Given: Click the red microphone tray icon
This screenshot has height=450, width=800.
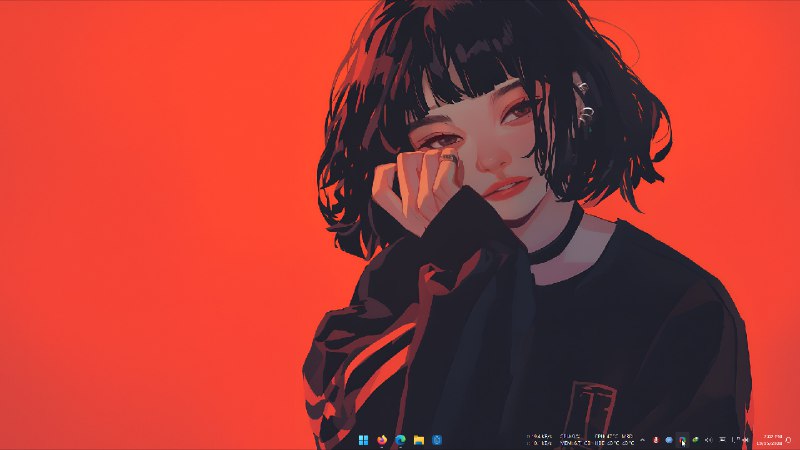Looking at the screenshot, I should pyautogui.click(x=655, y=440).
